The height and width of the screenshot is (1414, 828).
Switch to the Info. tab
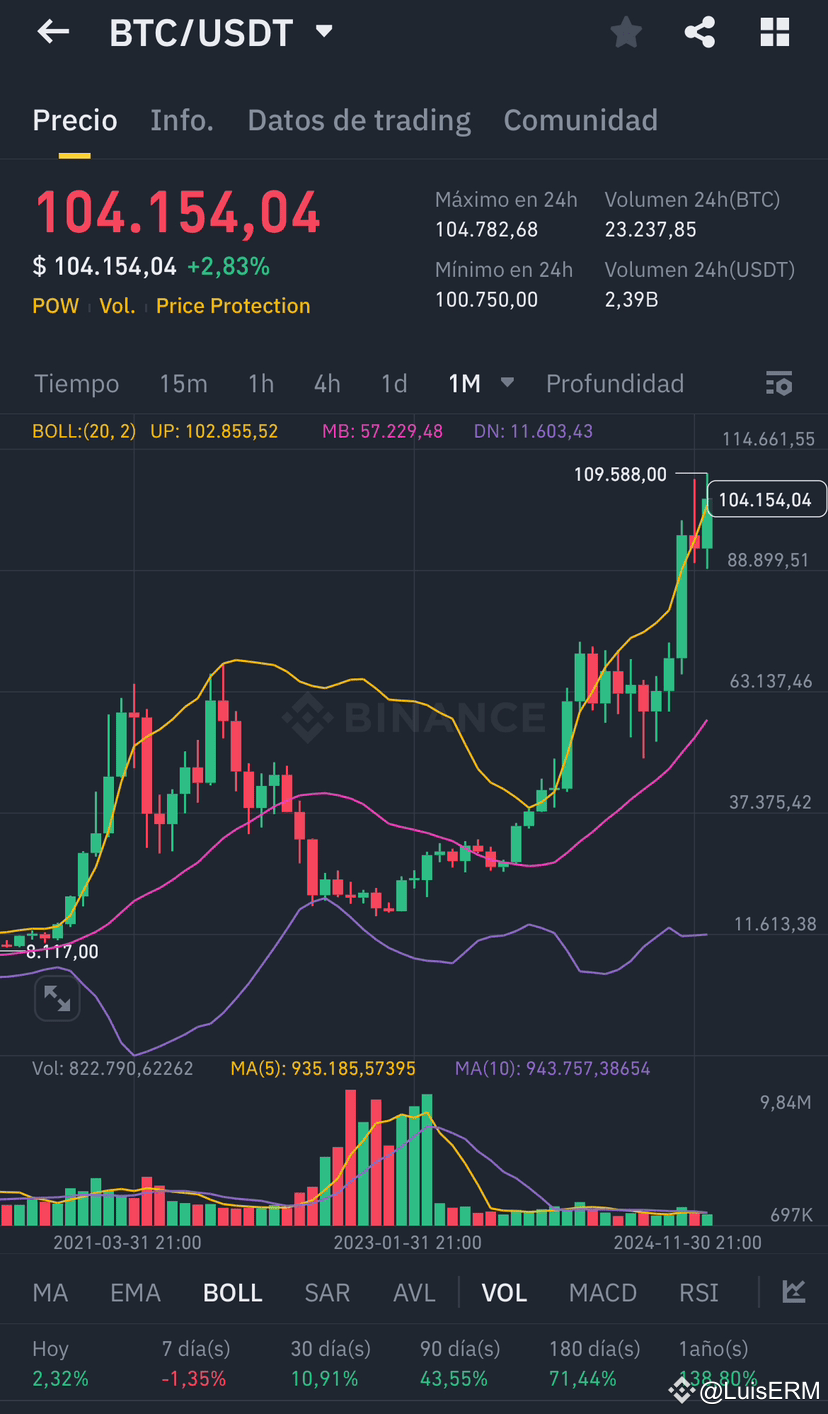pyautogui.click(x=182, y=120)
